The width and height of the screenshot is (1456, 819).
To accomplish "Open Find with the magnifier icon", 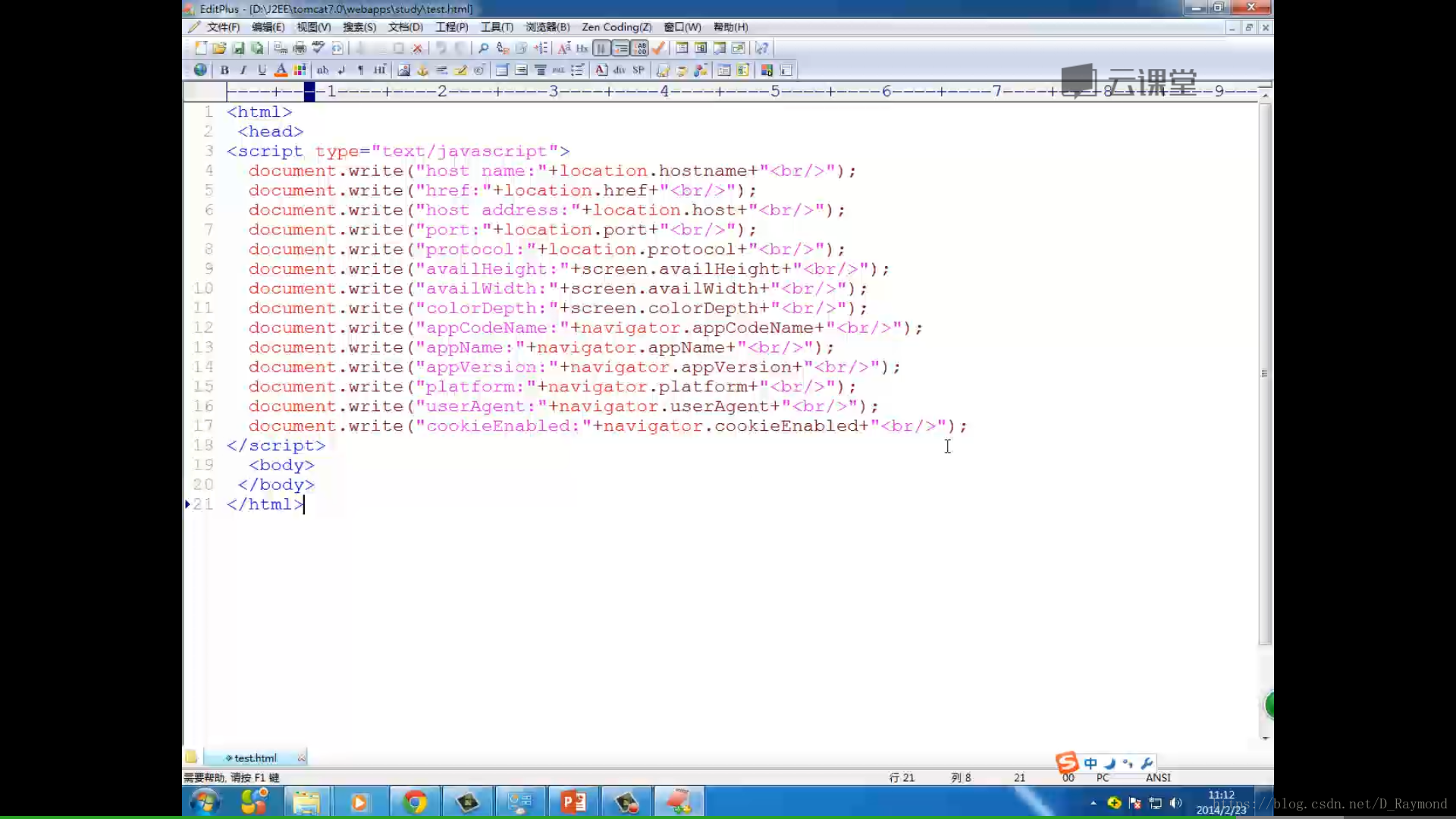I will [x=483, y=48].
